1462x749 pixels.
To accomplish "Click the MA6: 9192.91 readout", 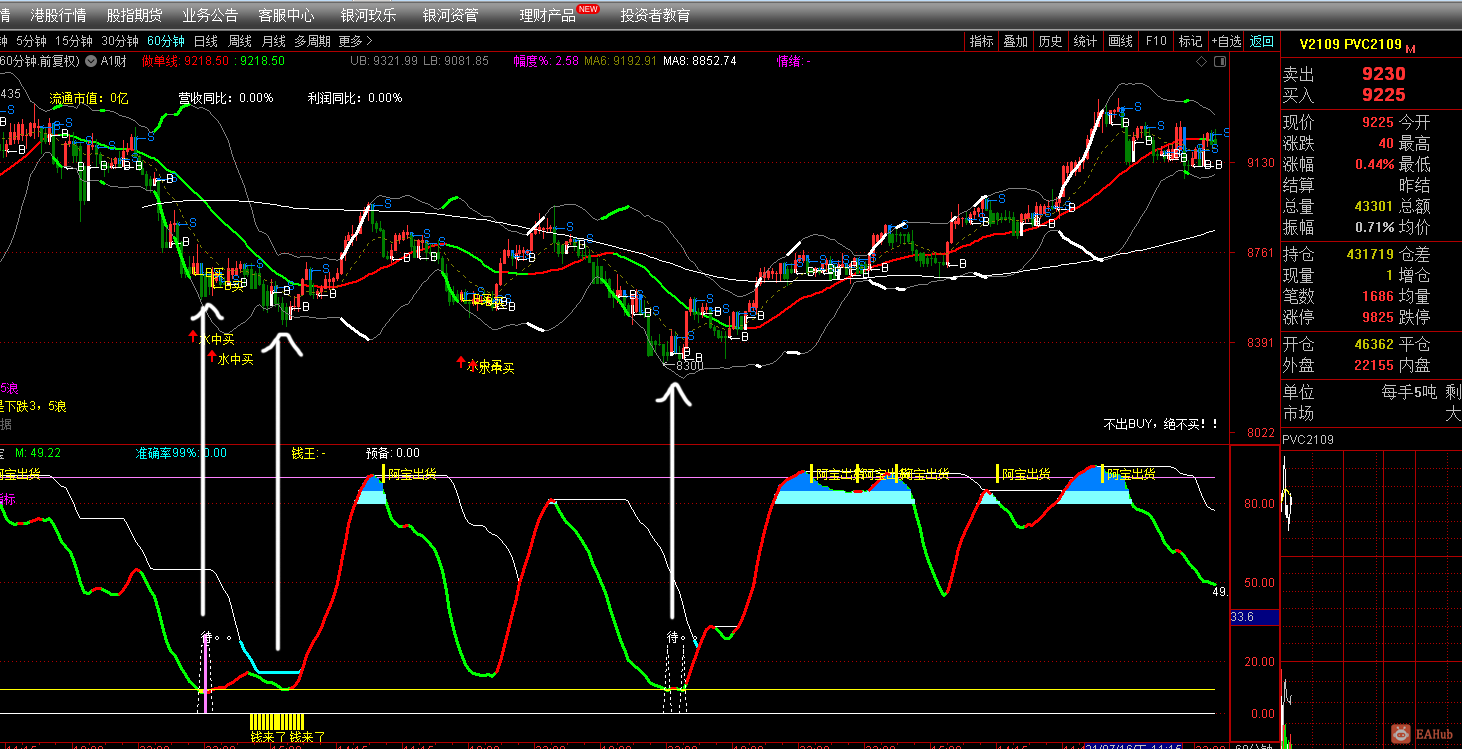I will pos(621,60).
